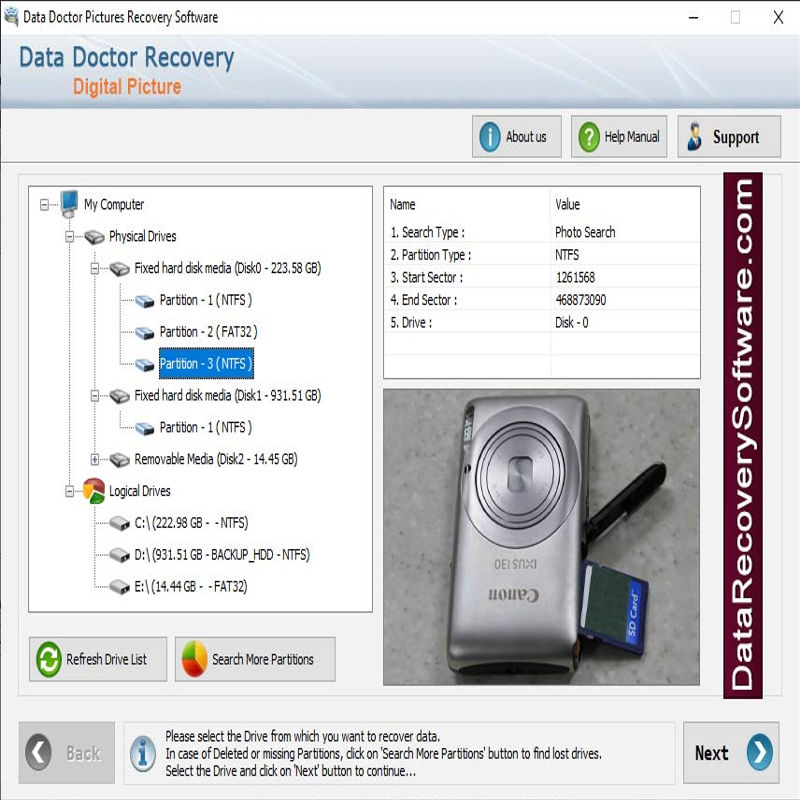
Task: Click the Next button label
Action: (711, 753)
